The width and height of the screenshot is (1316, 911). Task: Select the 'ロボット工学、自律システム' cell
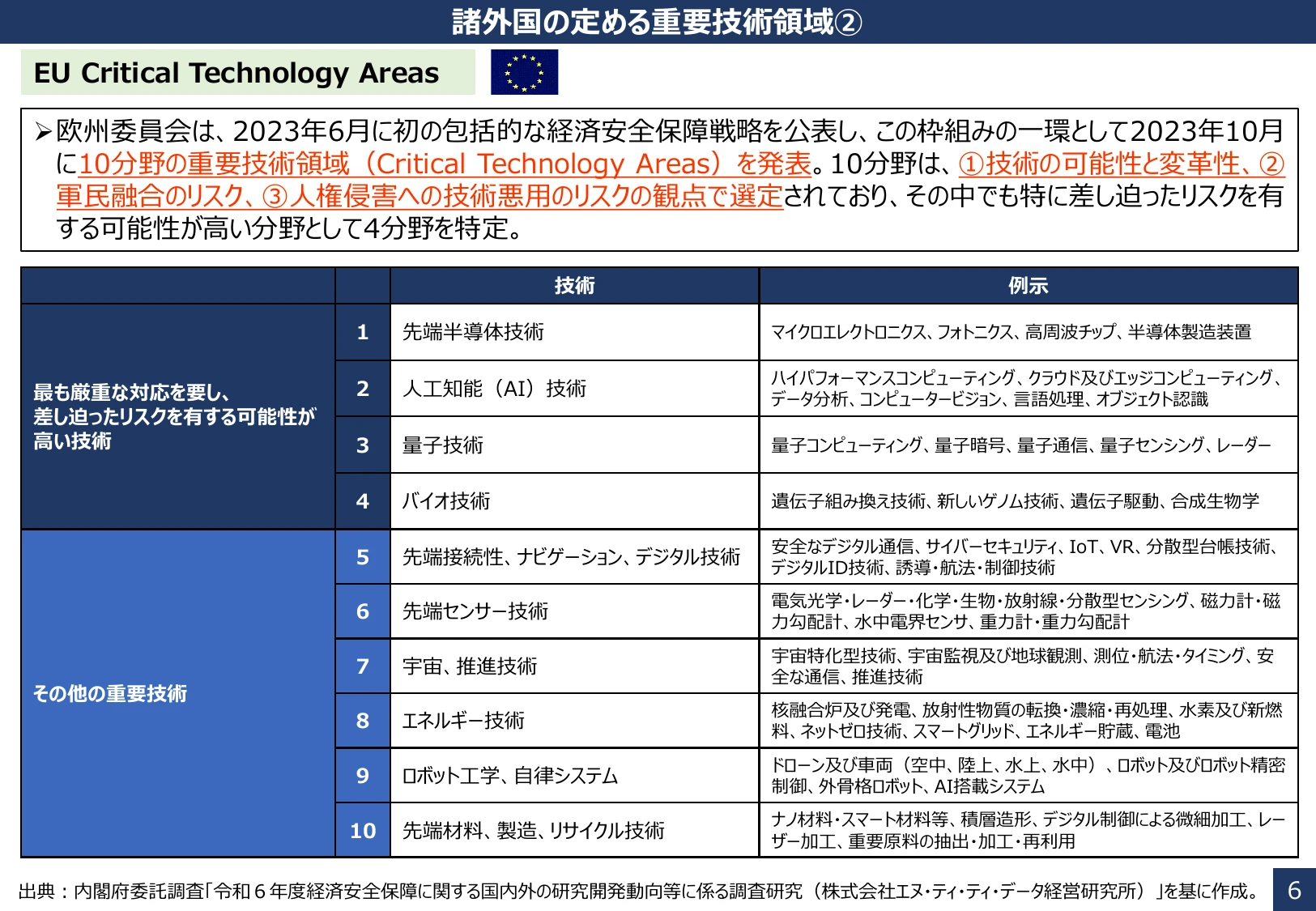click(574, 775)
